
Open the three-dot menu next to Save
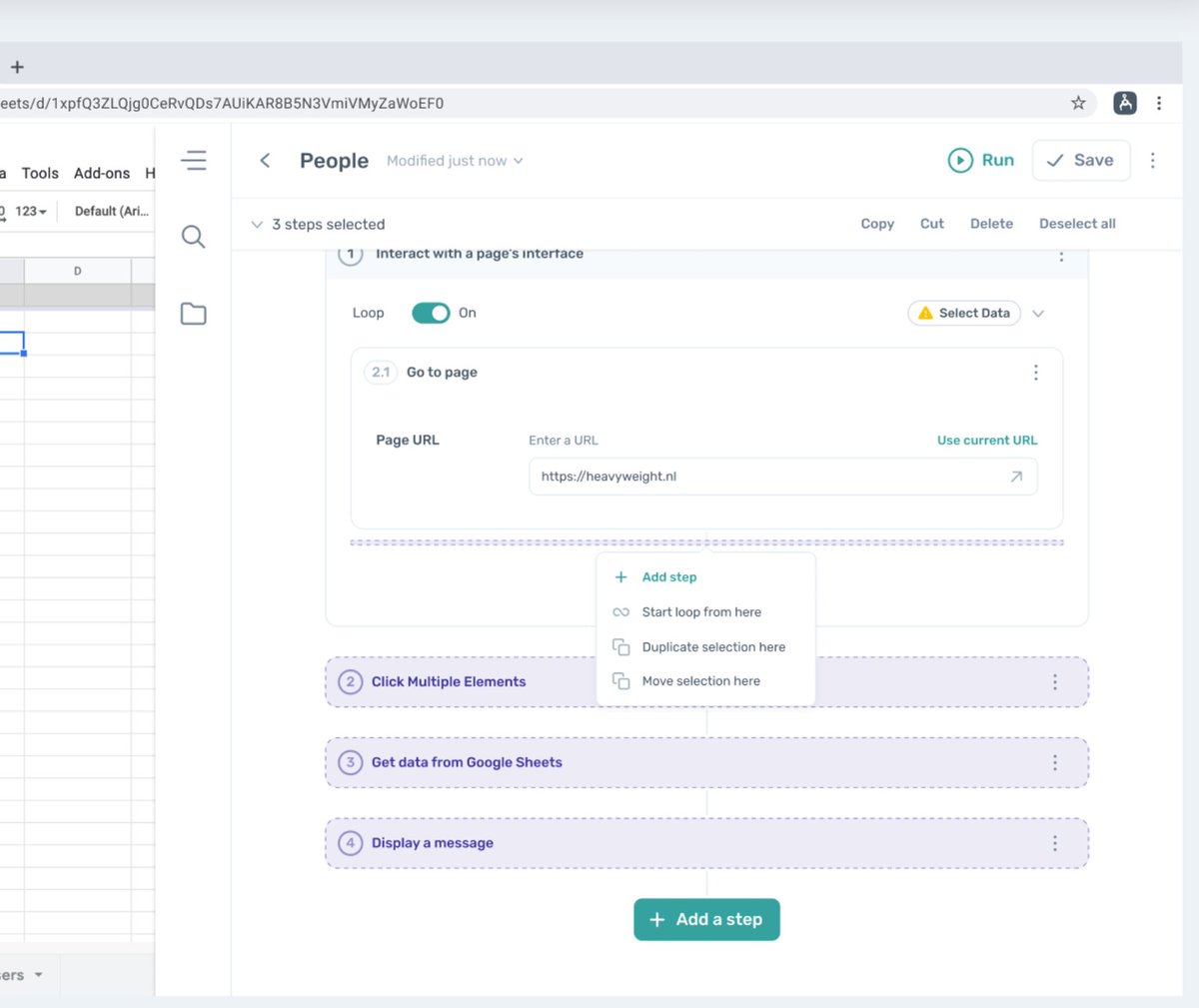tap(1153, 160)
